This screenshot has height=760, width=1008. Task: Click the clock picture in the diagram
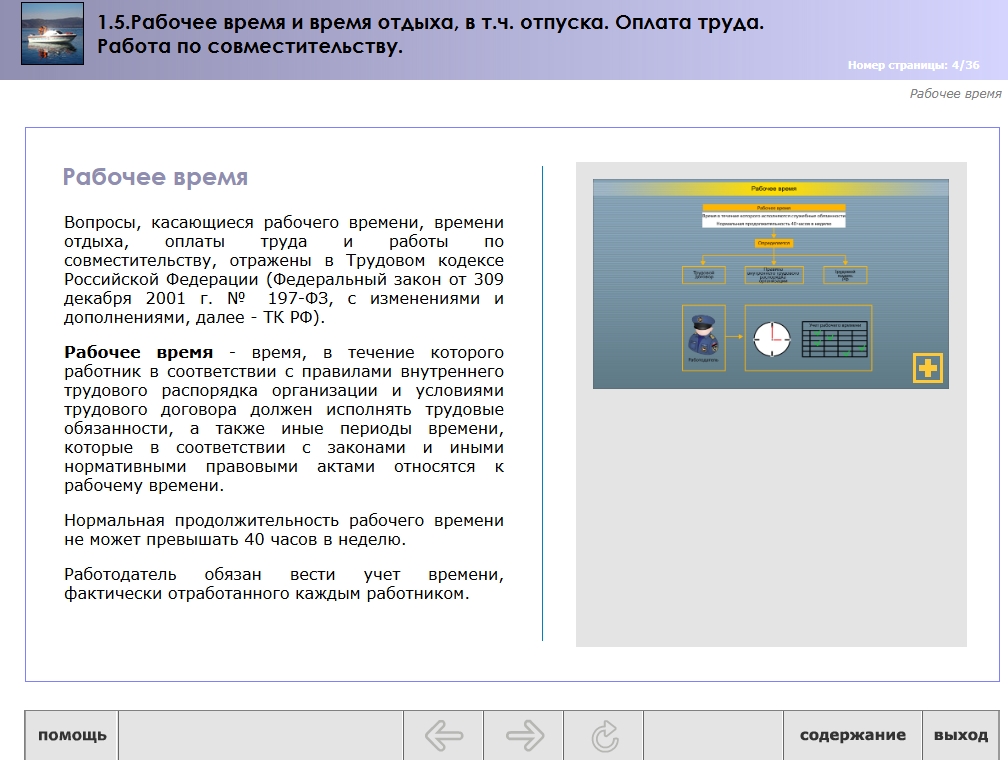coord(771,338)
